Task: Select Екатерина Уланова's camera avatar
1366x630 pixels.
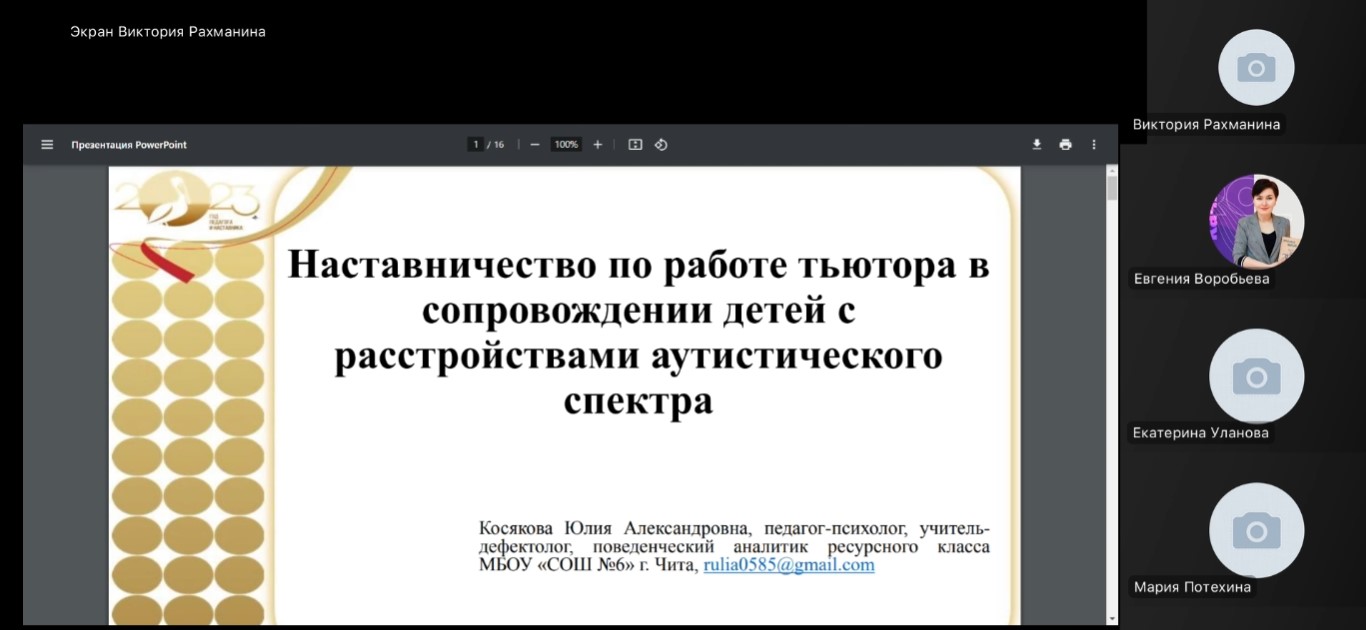Action: (x=1256, y=377)
